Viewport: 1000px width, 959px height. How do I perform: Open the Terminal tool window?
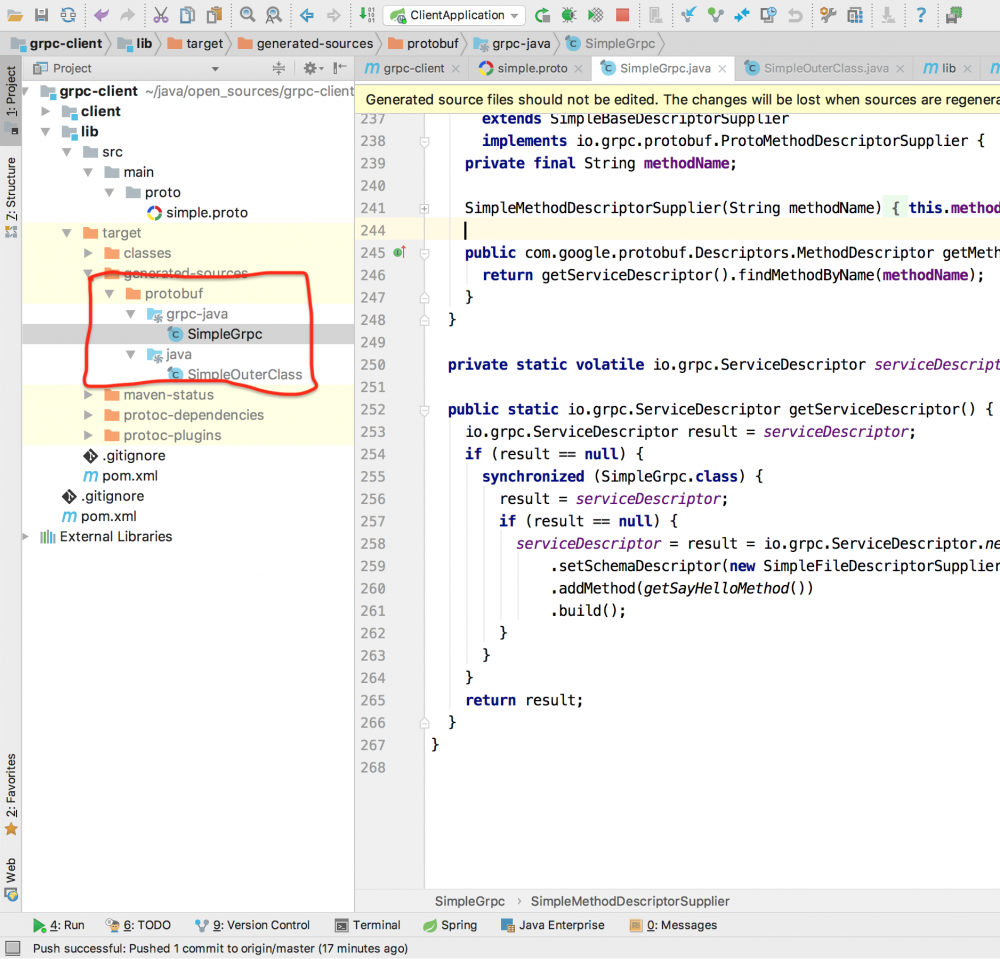tap(368, 925)
